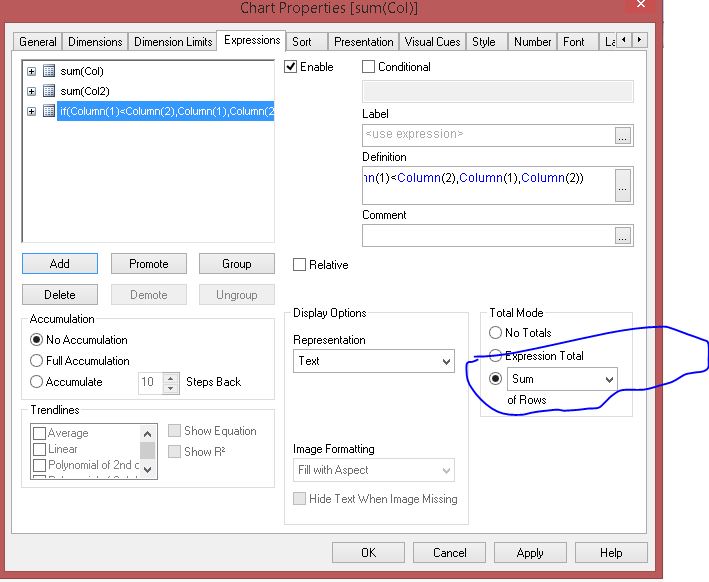The width and height of the screenshot is (709, 582).
Task: Switch to the General tab
Action: [38, 42]
